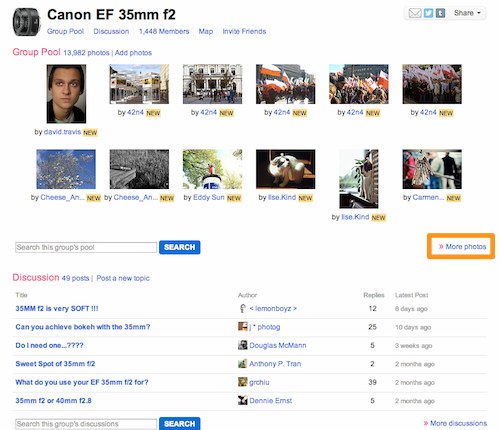Image resolution: width=500 pixels, height=430 pixels.
Task: Open Dennie Ernst avatar icon
Action: click(243, 400)
